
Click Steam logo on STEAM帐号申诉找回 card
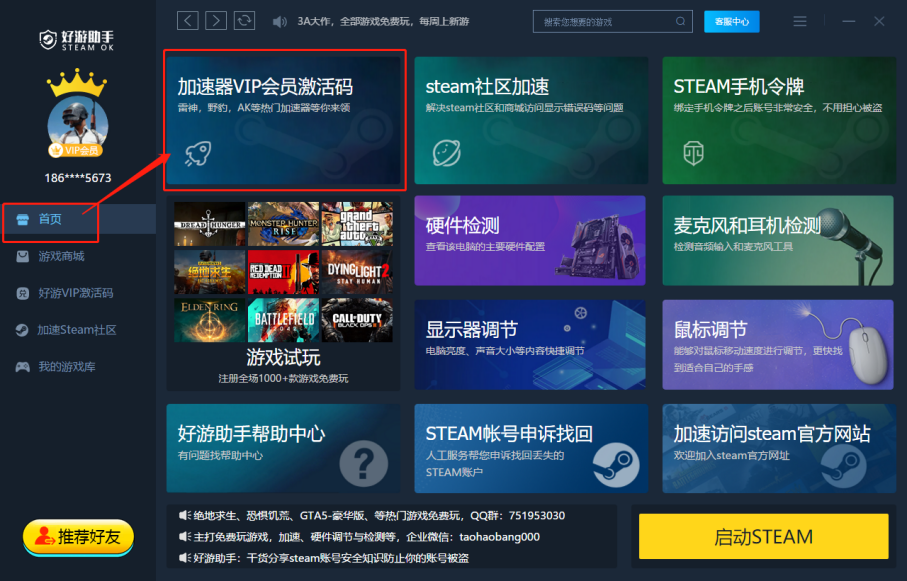616,465
